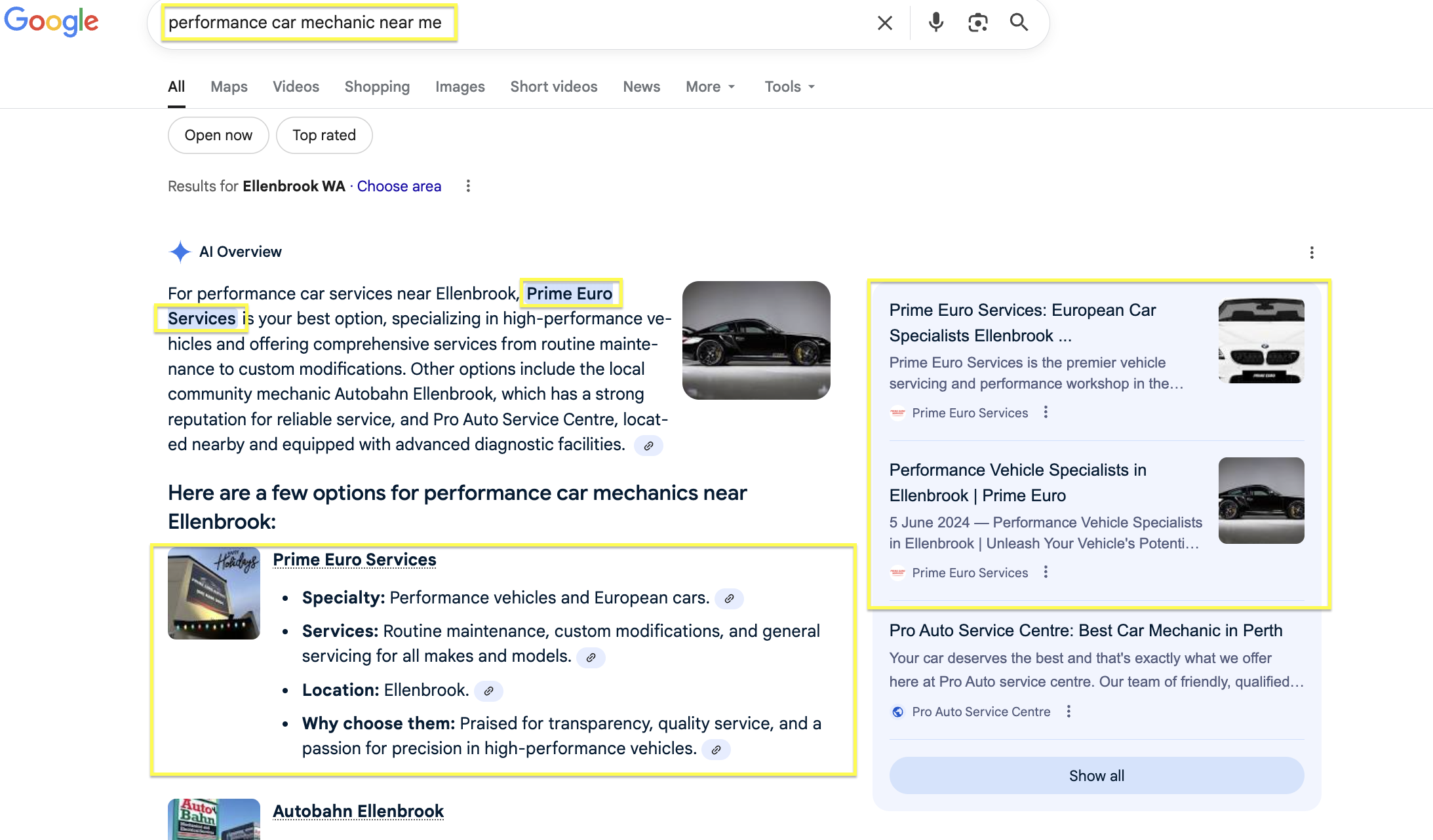Click the Choose area link

399,186
